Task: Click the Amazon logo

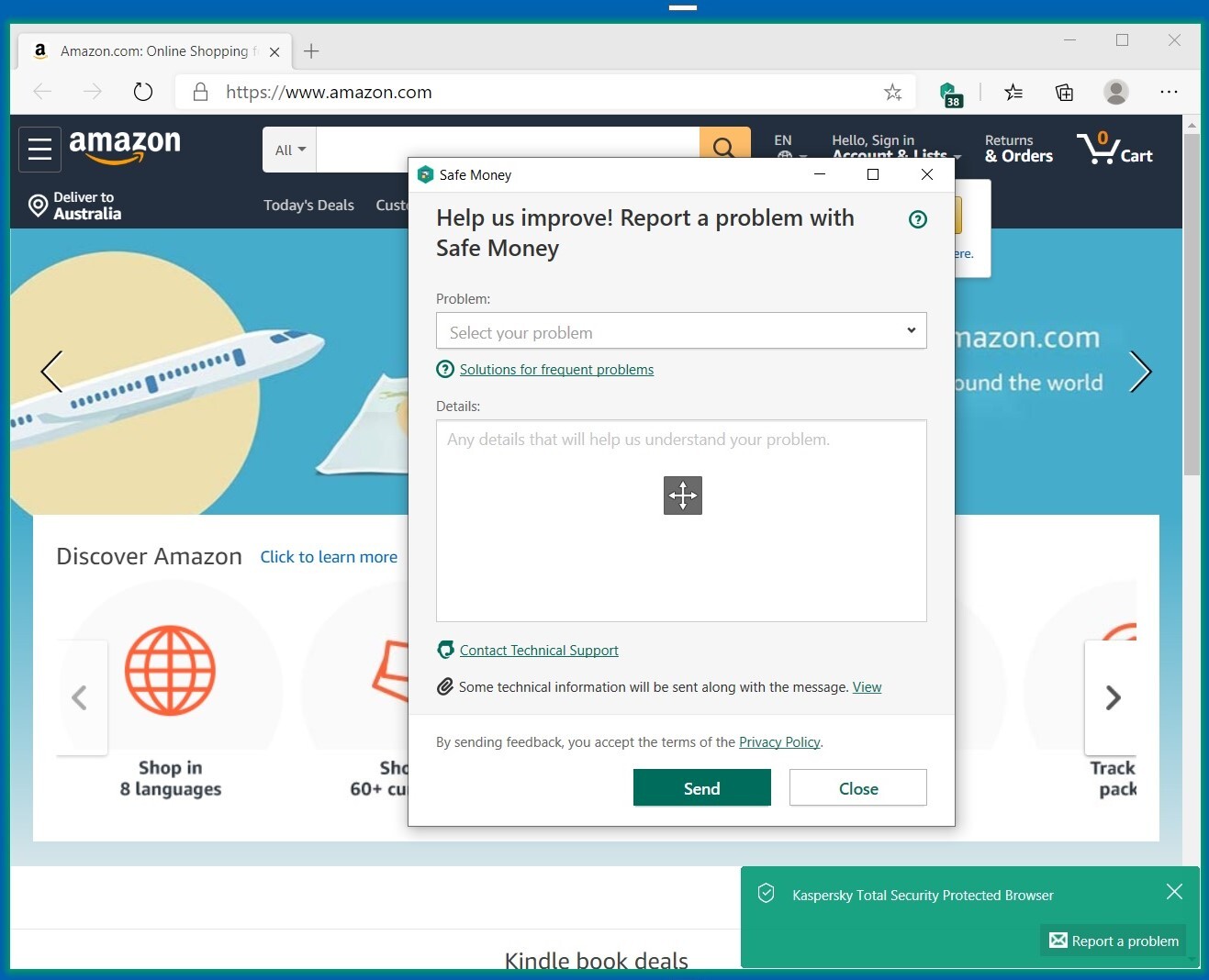Action: click(x=125, y=147)
